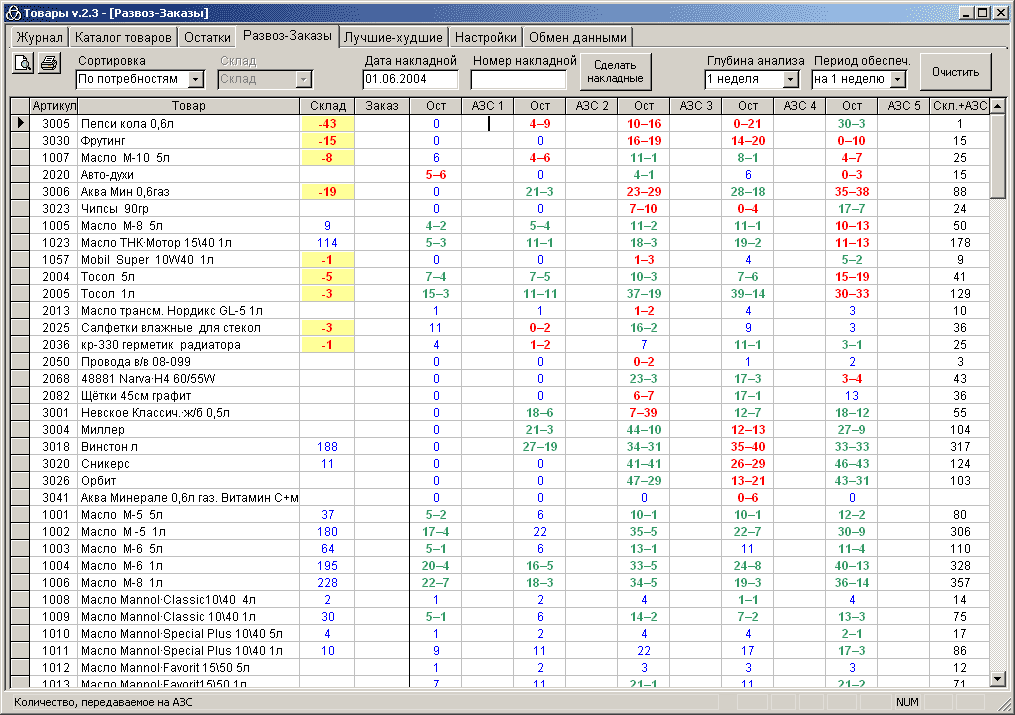
Task: Select the Сникерс row
Action: tap(500, 464)
